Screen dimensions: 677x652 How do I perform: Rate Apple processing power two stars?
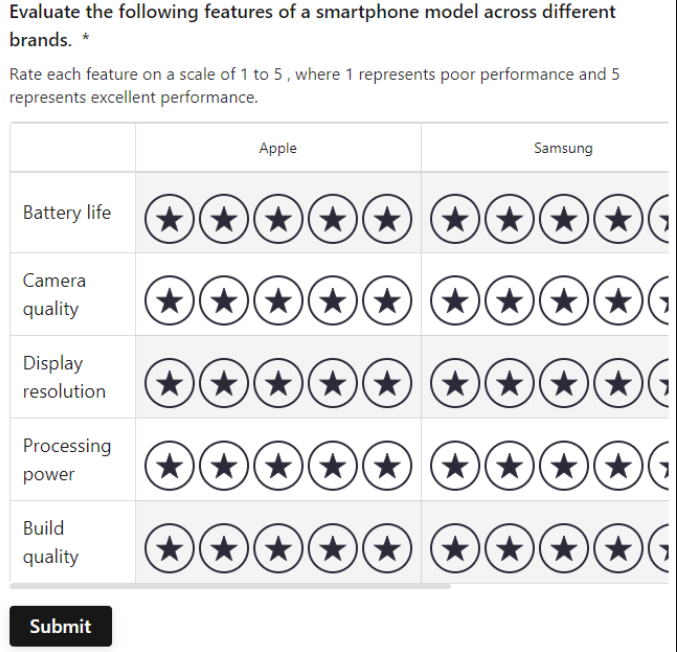225,465
